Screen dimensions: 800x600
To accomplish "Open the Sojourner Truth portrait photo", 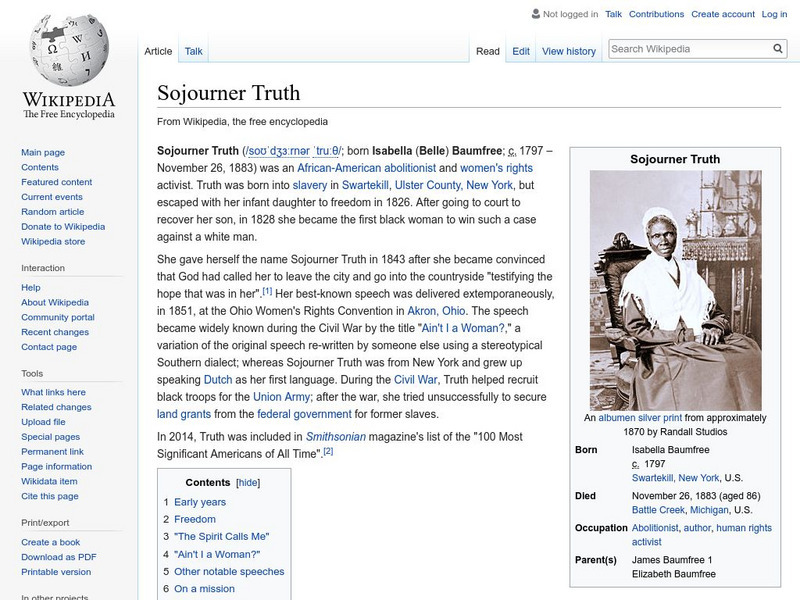I will 675,290.
